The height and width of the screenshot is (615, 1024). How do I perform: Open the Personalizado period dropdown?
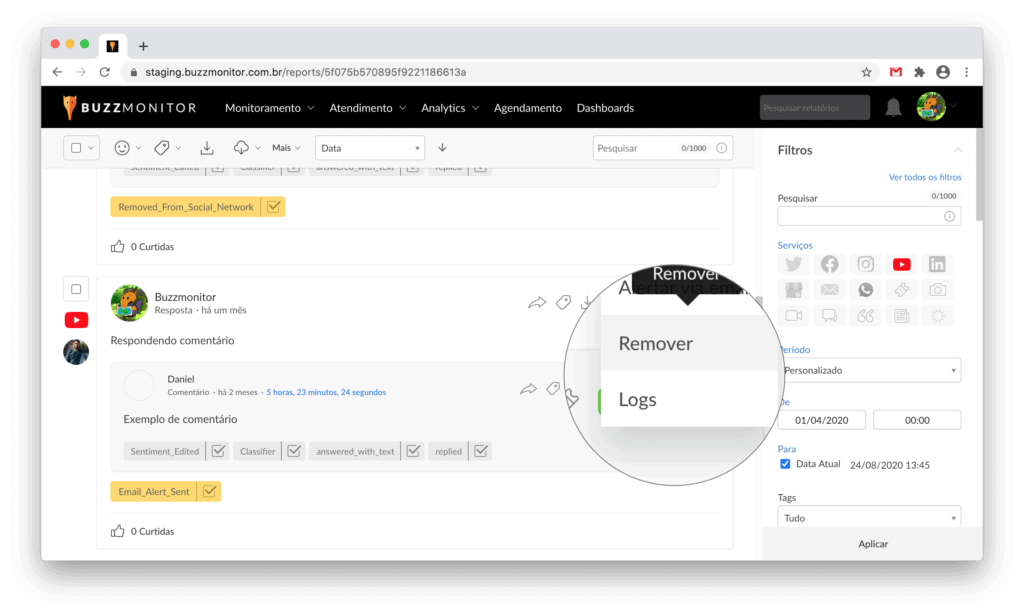click(869, 370)
